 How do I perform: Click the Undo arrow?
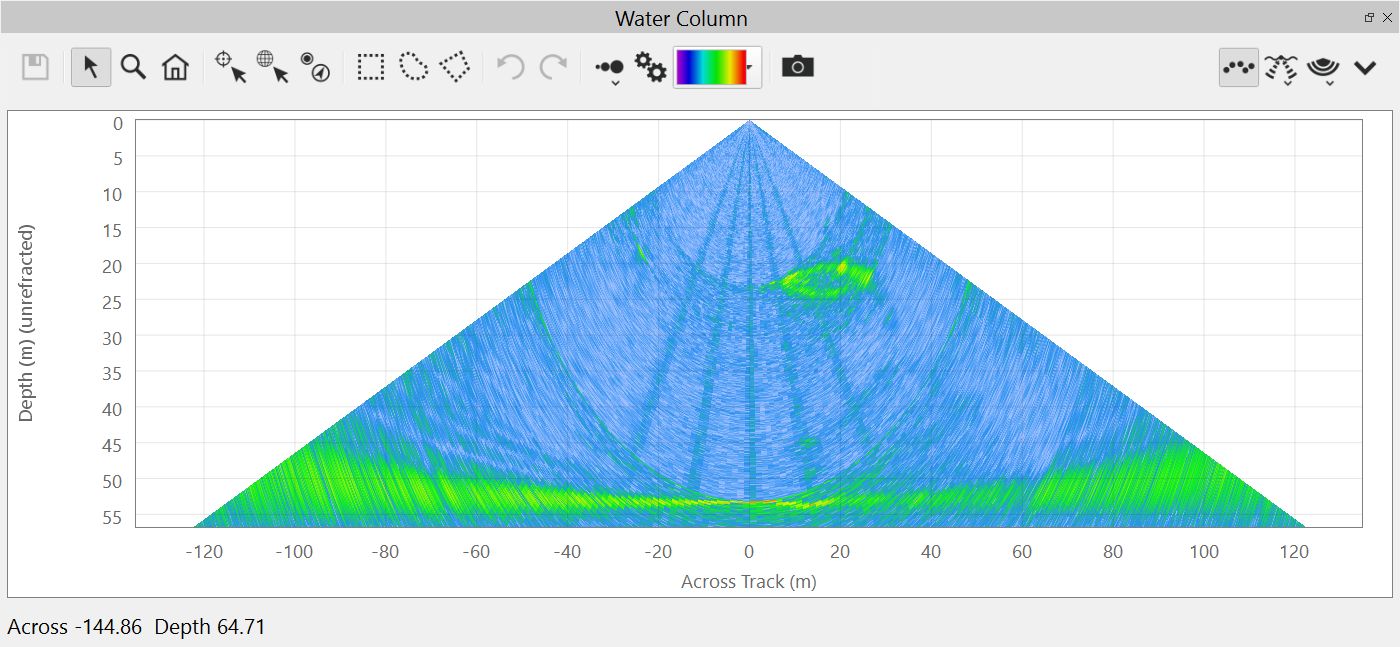coord(511,67)
